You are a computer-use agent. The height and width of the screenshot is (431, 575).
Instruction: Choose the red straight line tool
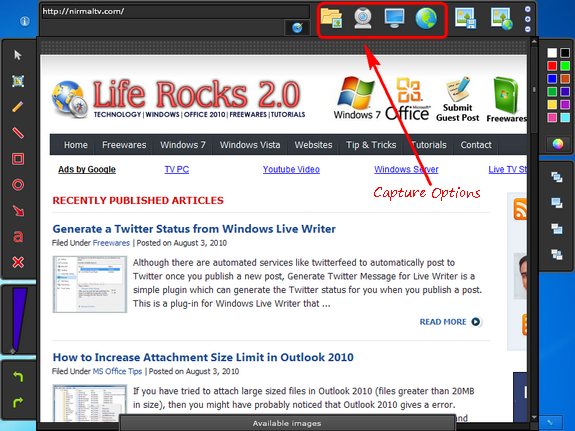[18, 132]
